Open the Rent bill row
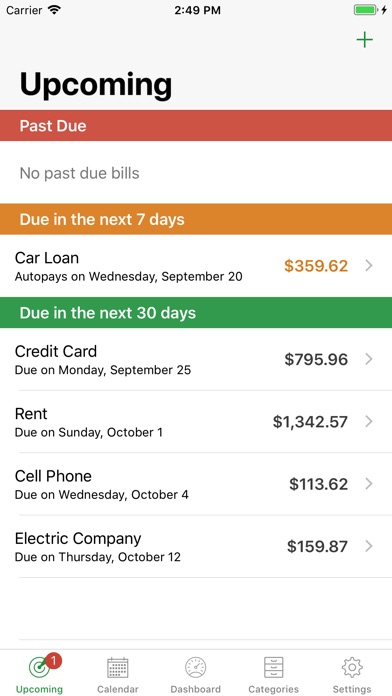The height and width of the screenshot is (696, 392). 196,422
